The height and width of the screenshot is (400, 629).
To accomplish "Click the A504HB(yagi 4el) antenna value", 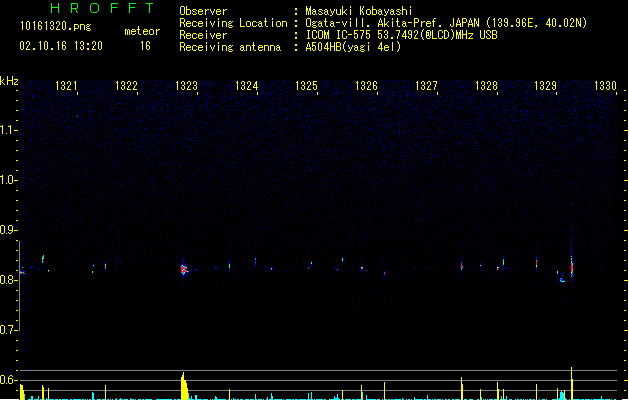I will (353, 47).
